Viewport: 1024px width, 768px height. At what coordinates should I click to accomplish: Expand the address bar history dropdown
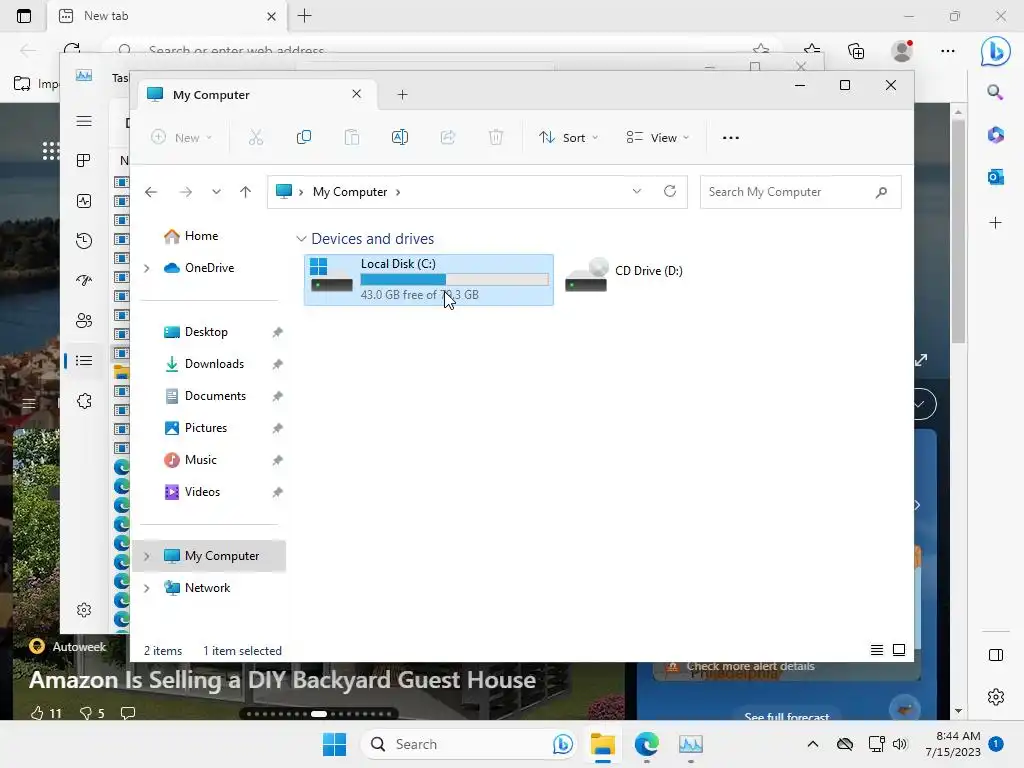[x=637, y=191]
